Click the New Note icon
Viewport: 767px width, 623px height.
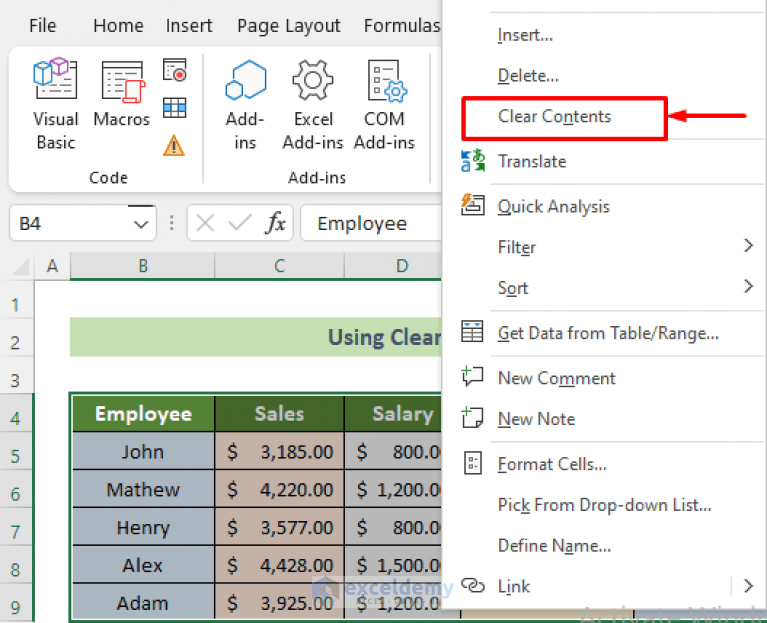pos(472,418)
